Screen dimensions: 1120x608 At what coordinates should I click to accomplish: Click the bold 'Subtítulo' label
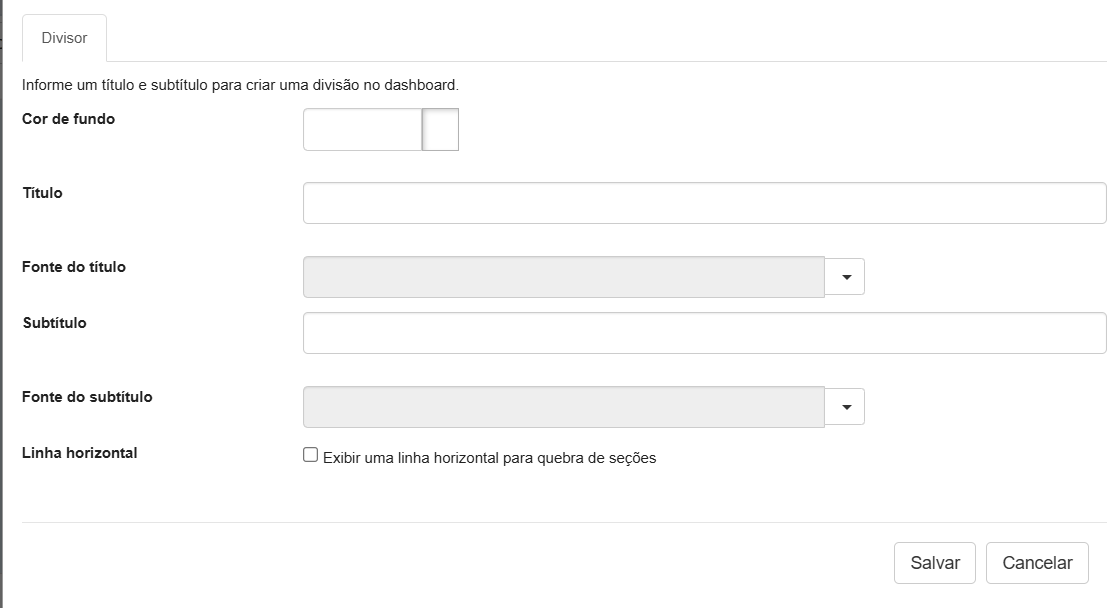[x=54, y=323]
